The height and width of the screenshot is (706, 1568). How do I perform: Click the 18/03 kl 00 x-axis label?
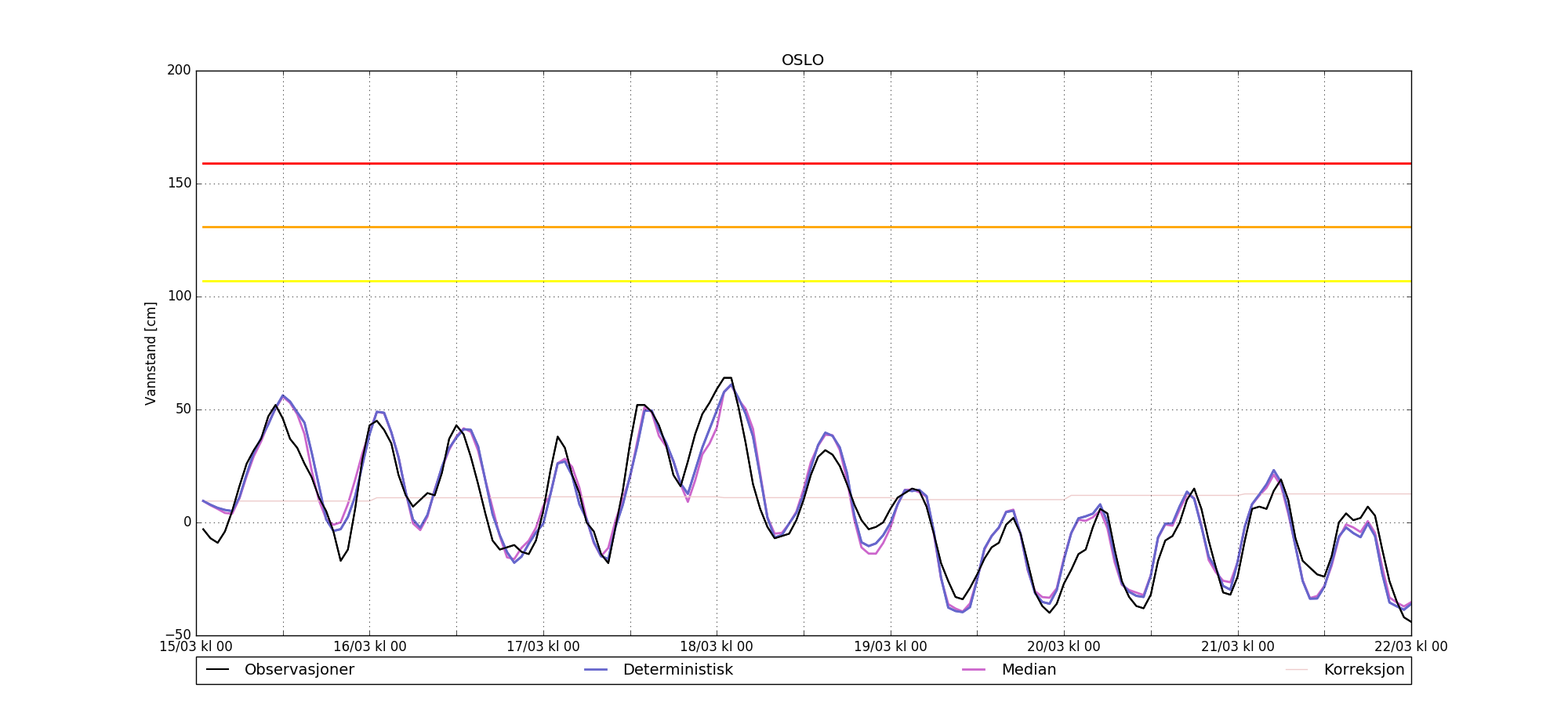[717, 647]
